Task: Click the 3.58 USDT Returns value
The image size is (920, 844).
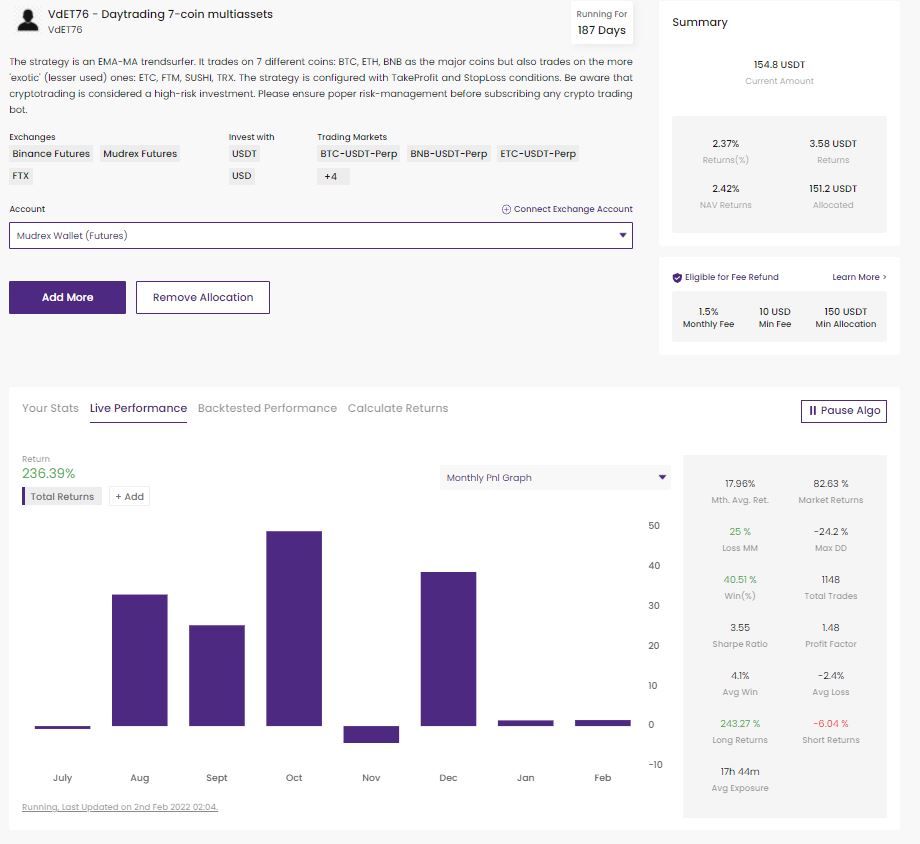Action: (833, 144)
